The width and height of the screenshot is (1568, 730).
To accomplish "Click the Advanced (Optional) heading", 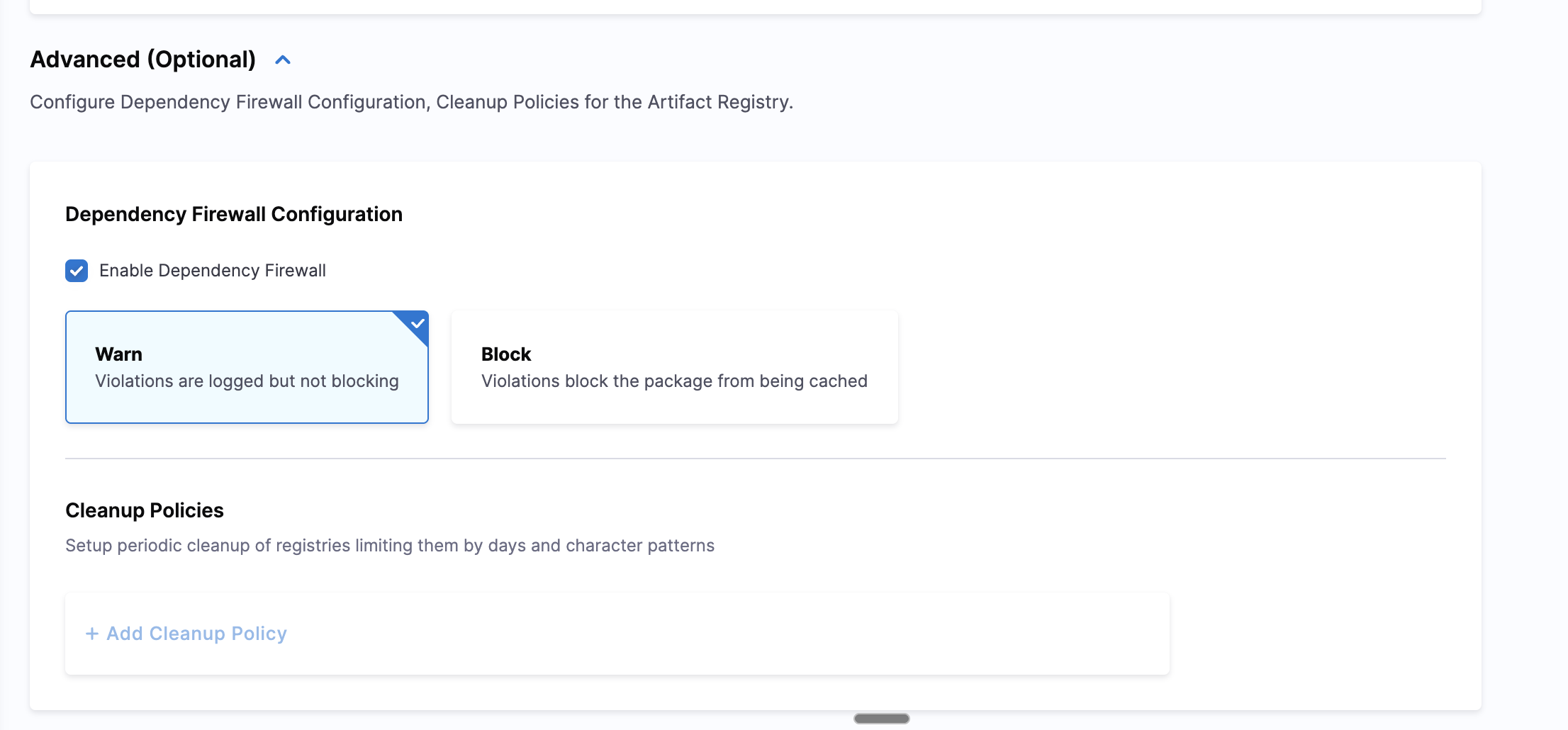I will 142,60.
